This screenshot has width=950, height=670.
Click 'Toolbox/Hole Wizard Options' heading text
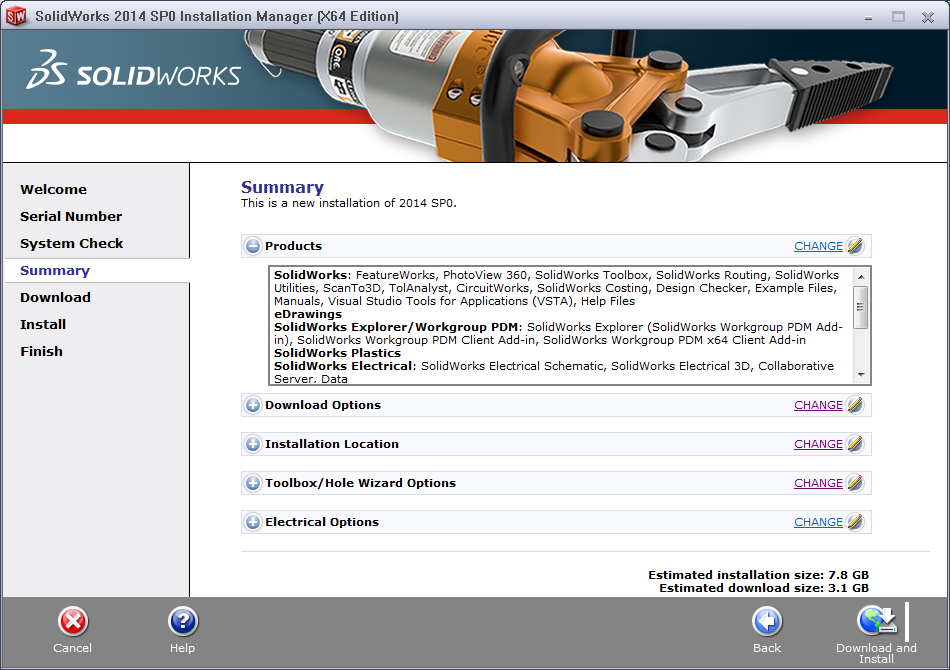click(360, 483)
